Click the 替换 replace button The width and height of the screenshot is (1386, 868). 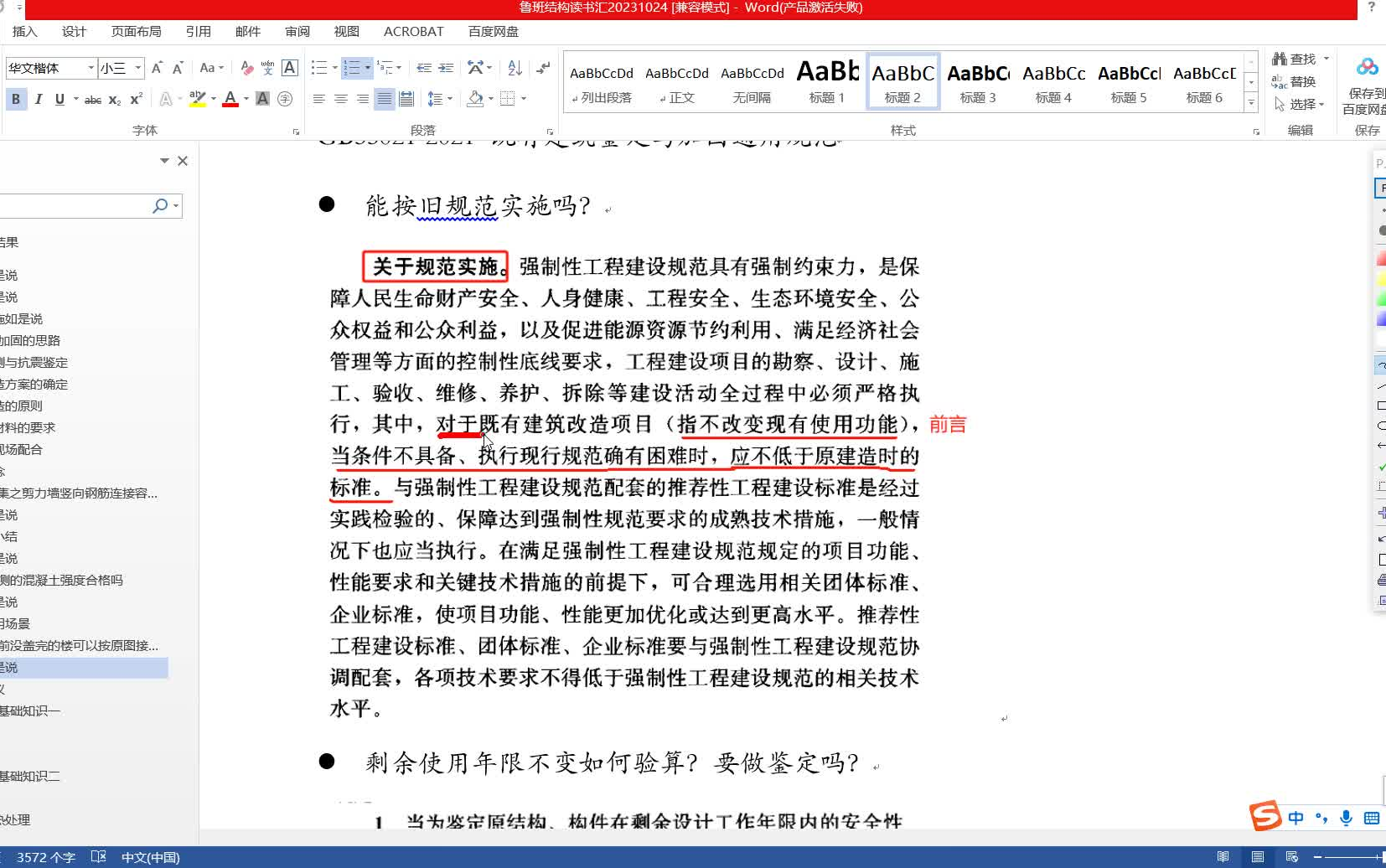click(x=1294, y=81)
